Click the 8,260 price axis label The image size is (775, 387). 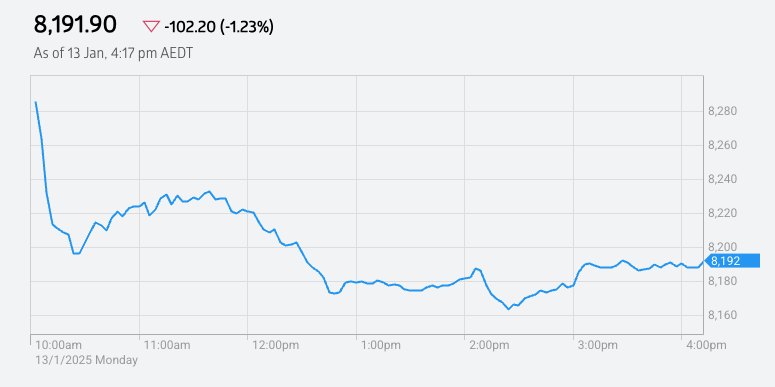[x=723, y=145]
